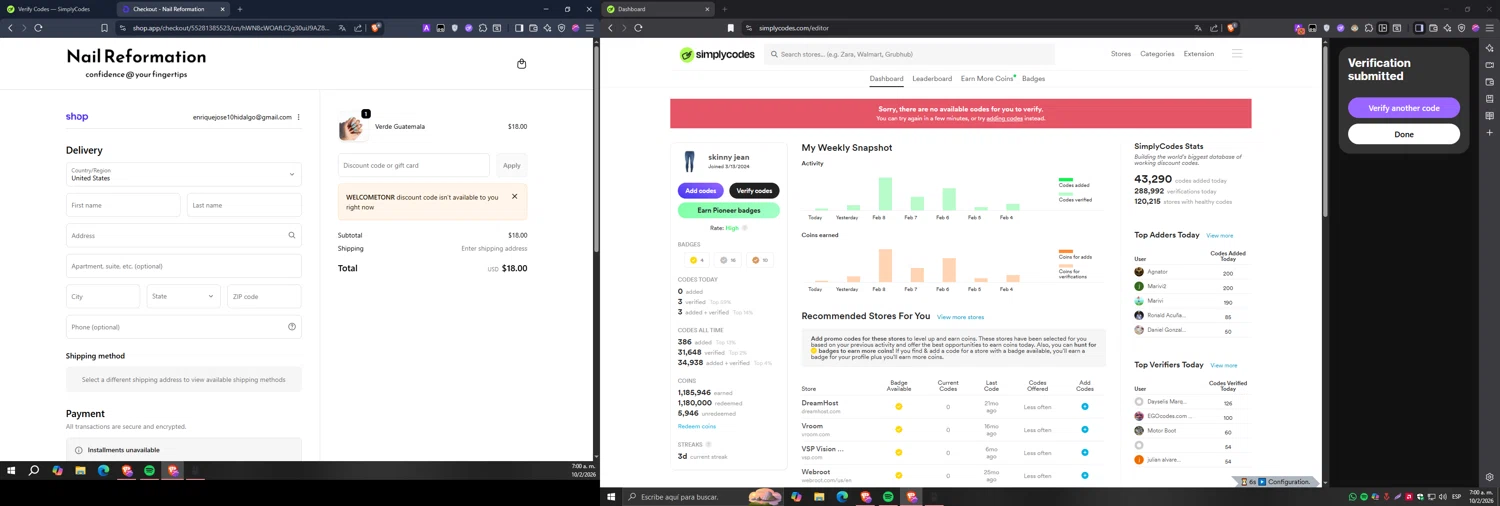The height and width of the screenshot is (506, 1500).
Task: Click the search magnifier in the Address field
Action: (x=292, y=236)
